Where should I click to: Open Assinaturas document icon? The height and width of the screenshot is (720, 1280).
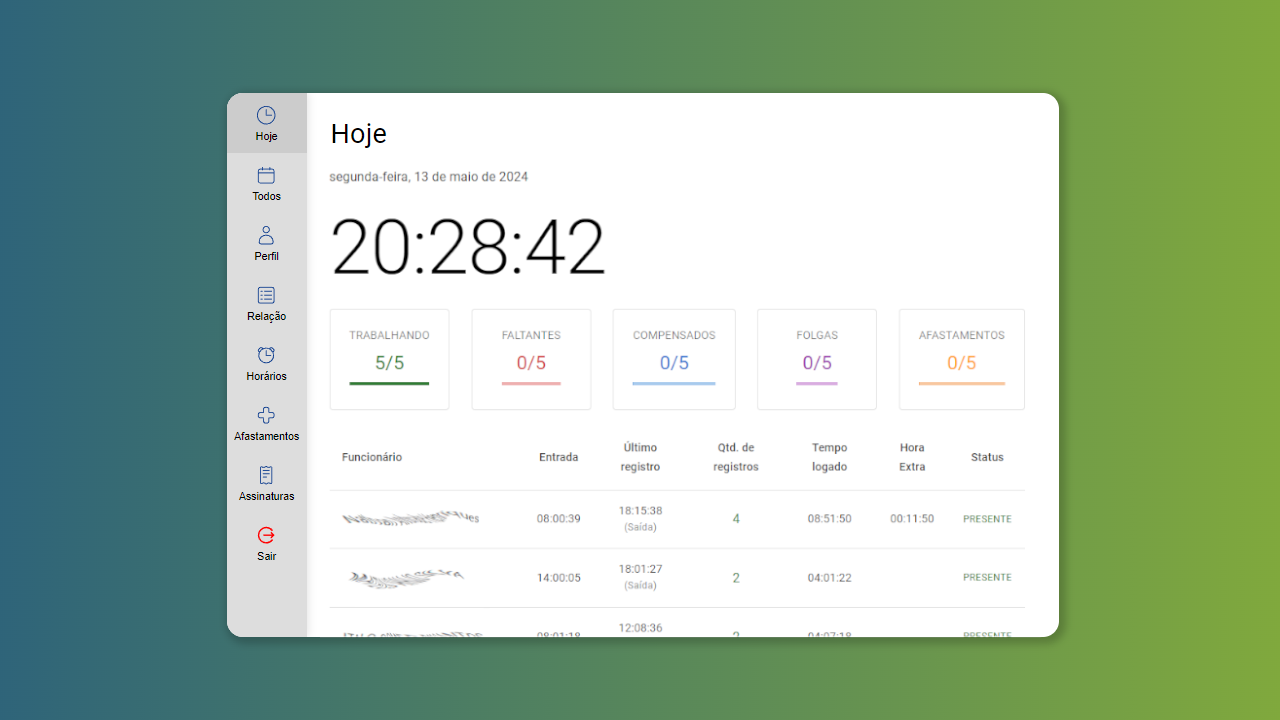266,476
